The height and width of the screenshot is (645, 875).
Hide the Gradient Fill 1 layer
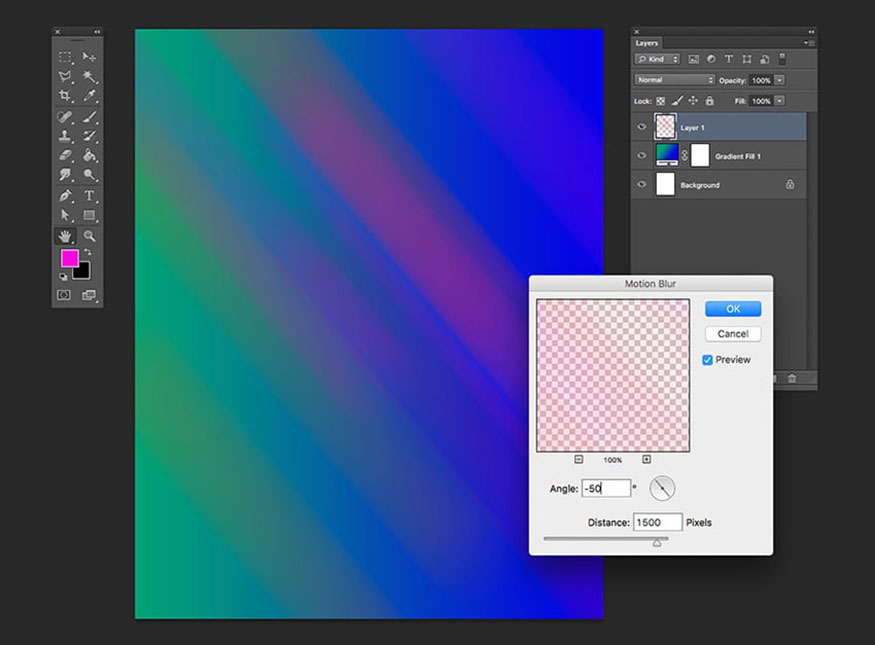(642, 156)
